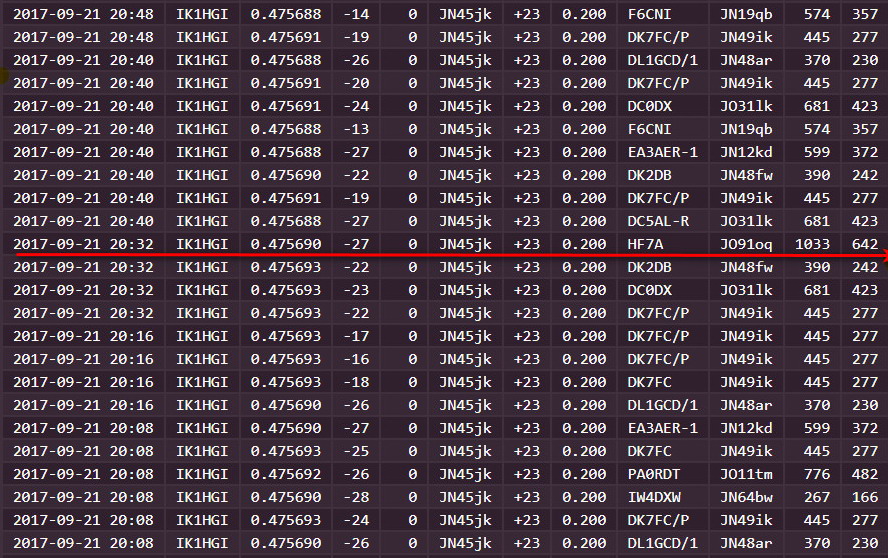The image size is (888, 558).
Task: Click the -25 SNR value
Action: coord(356,451)
